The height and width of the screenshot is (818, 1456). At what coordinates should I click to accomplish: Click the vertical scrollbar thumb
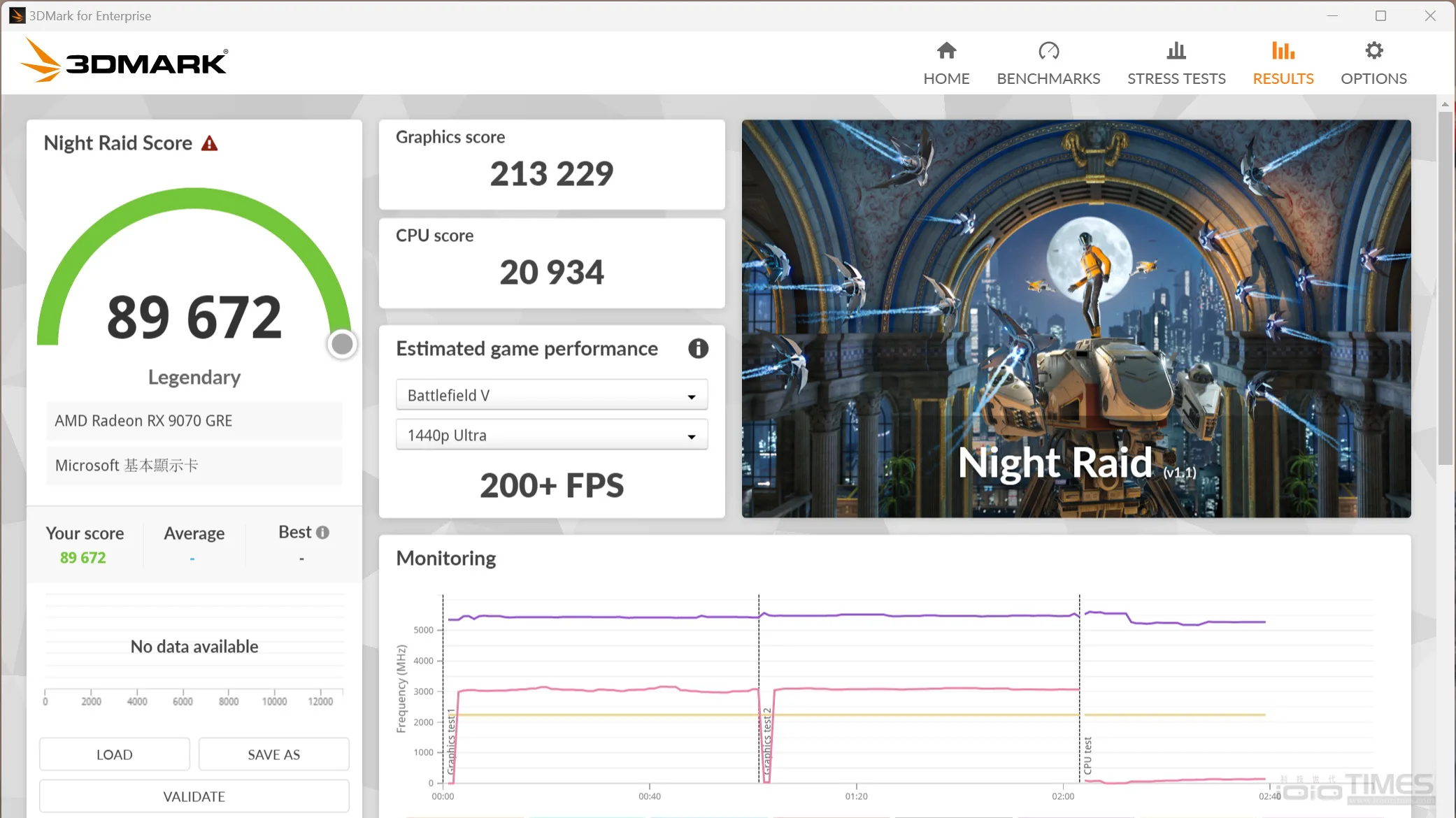1445,288
